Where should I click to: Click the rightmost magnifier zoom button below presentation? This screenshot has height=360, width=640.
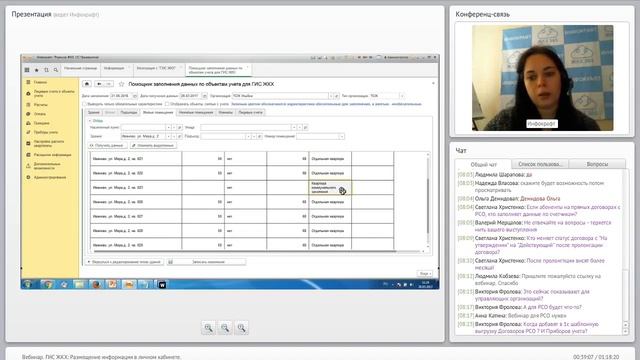tap(241, 328)
